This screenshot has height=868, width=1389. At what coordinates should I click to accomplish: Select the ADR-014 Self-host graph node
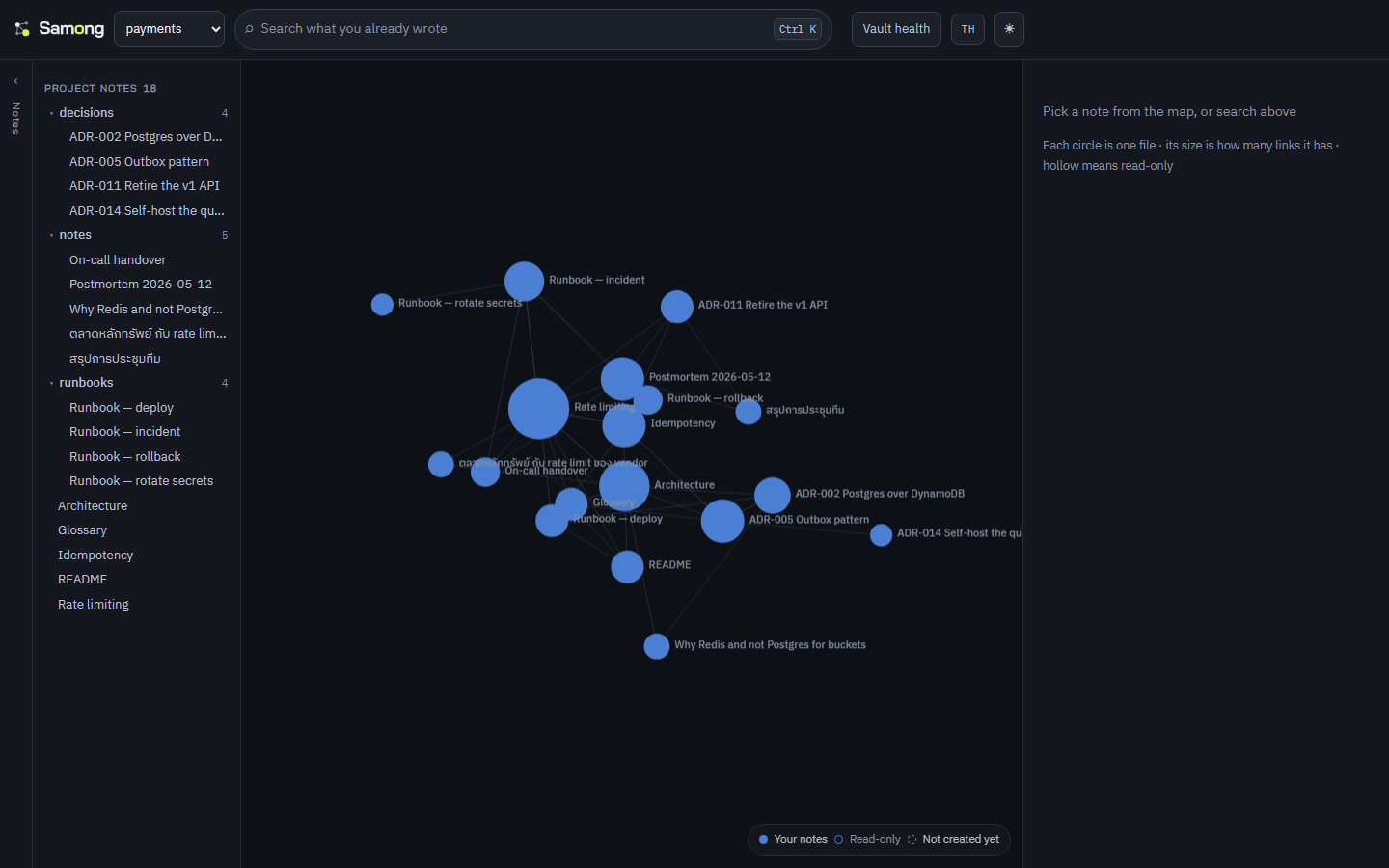coord(881,535)
